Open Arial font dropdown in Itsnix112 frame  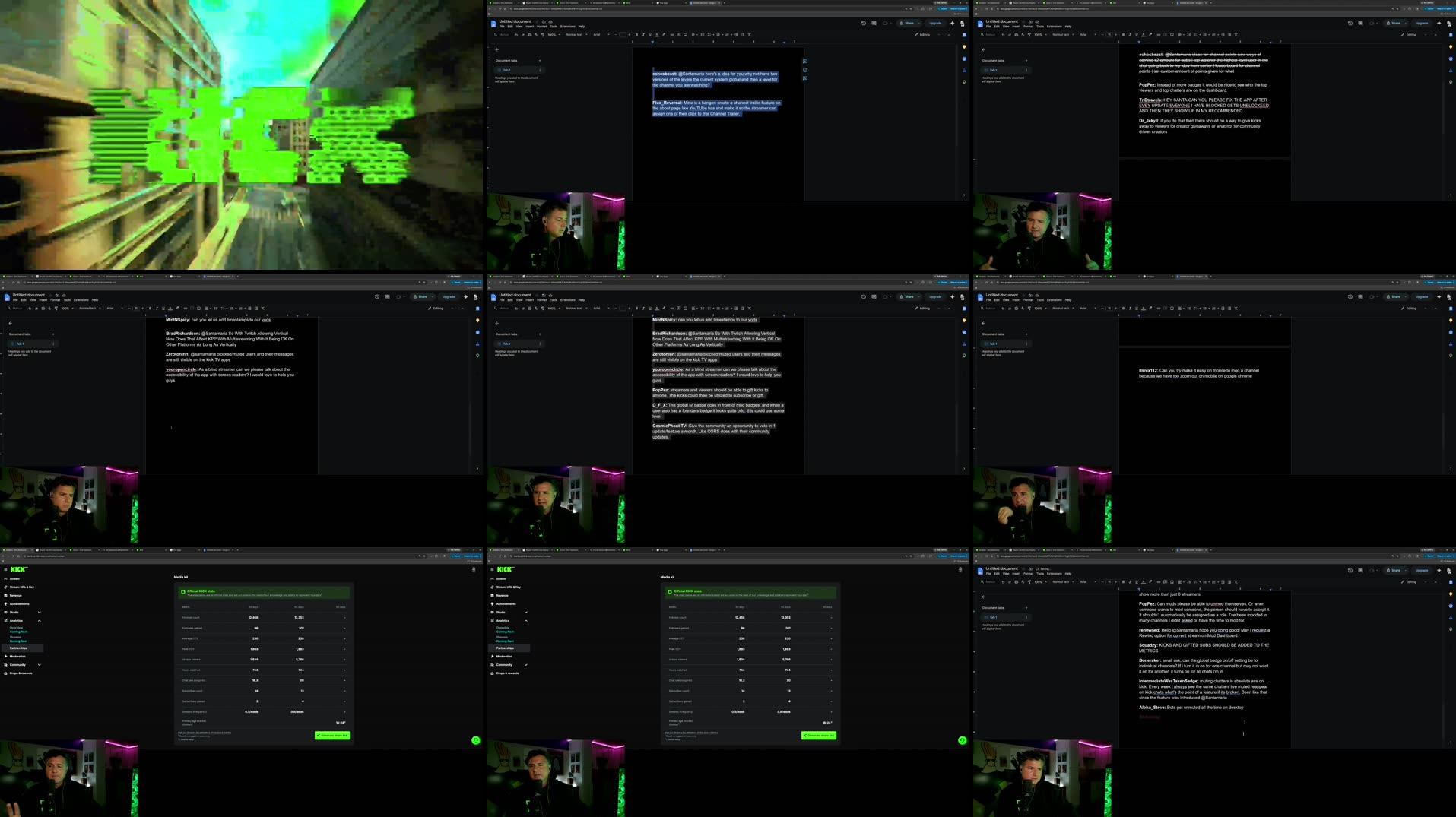[1088, 309]
